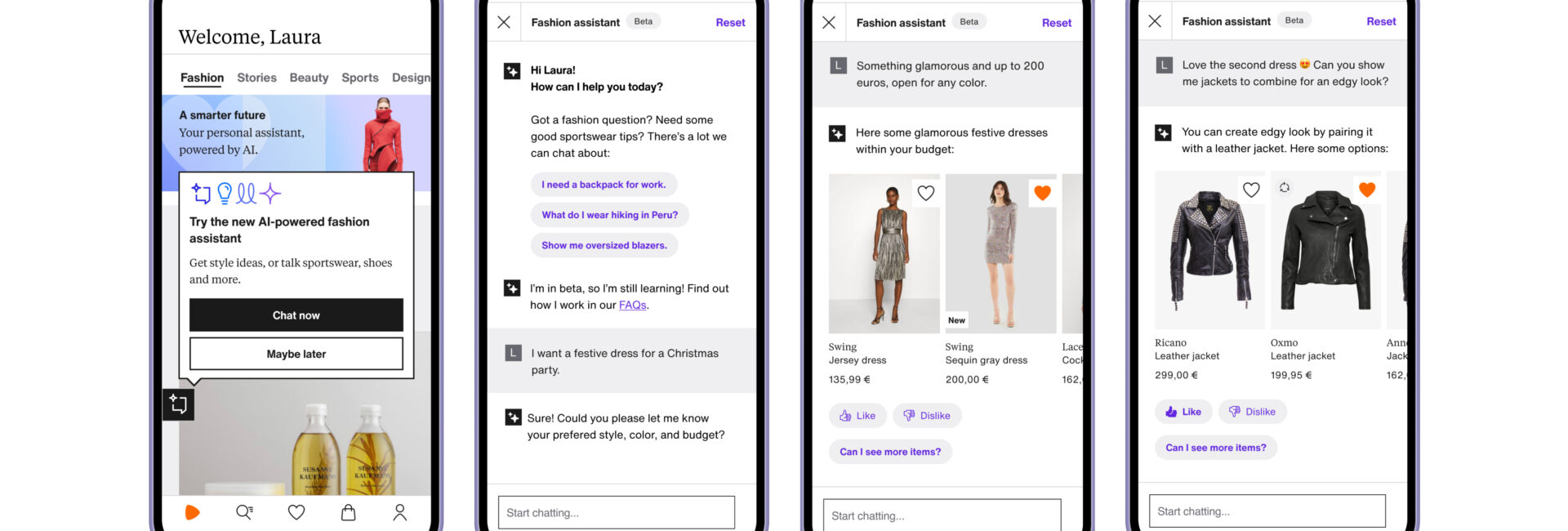Dismiss popup with Maybe later
The height and width of the screenshot is (531, 1568).
[296, 354]
